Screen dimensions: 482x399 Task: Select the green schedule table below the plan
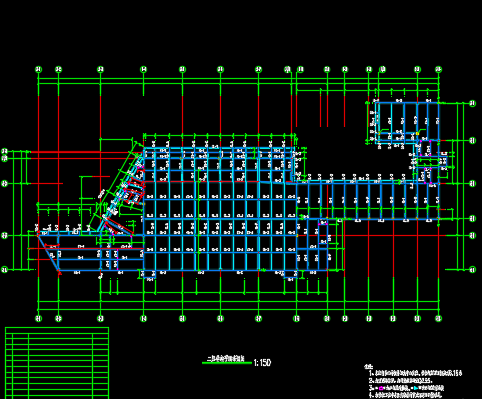click(x=57, y=363)
